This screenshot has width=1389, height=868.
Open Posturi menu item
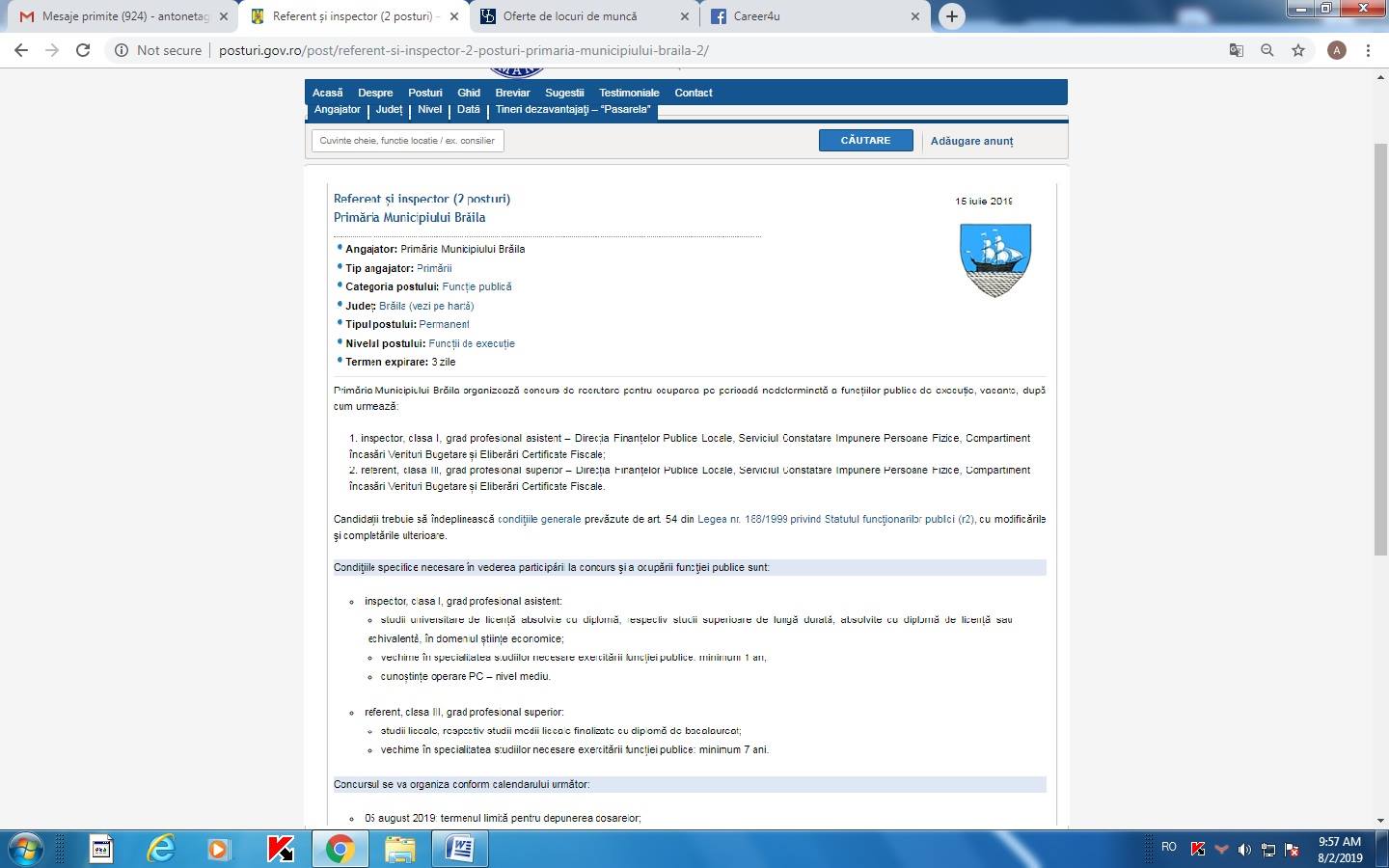(424, 93)
